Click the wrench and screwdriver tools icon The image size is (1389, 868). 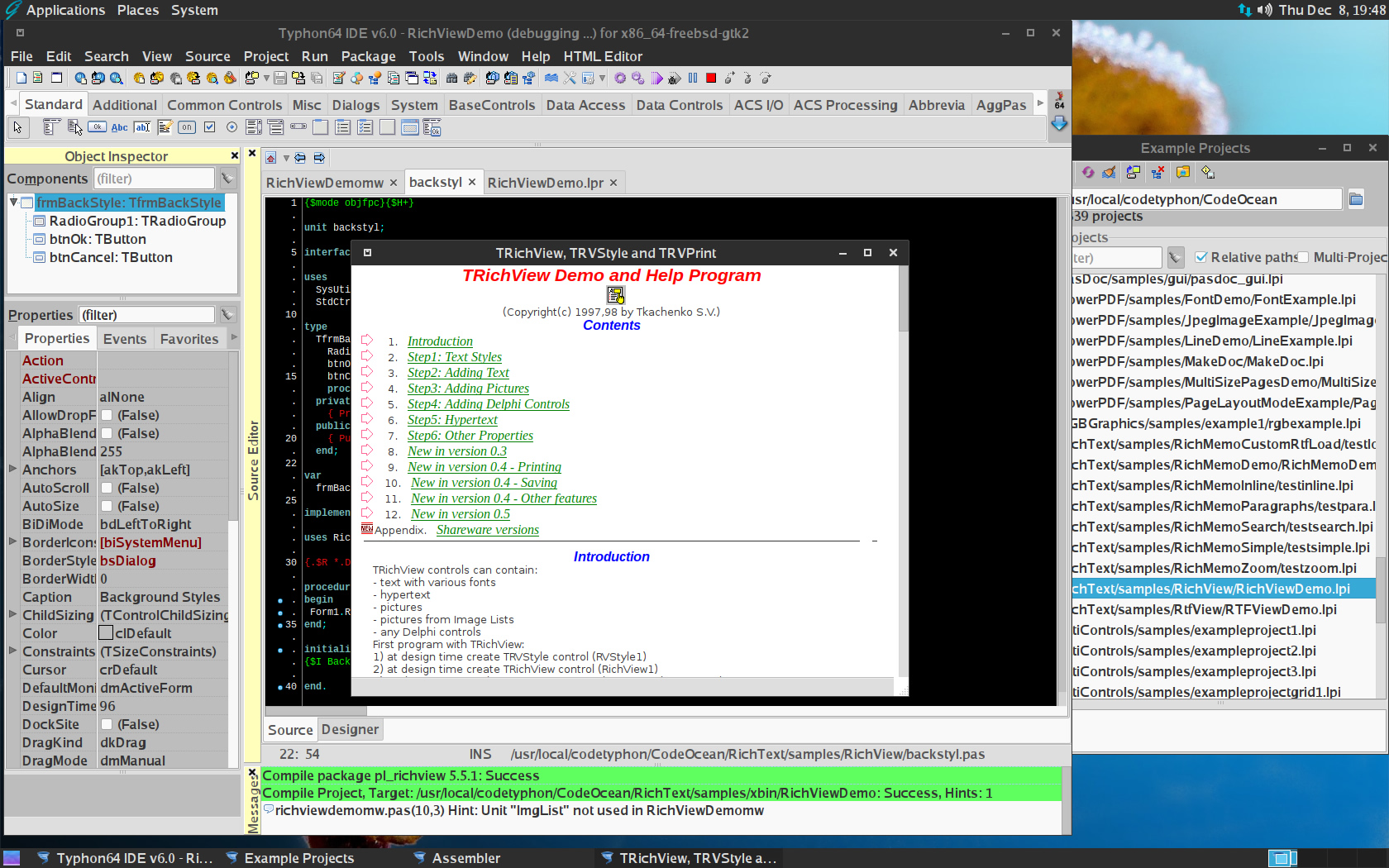click(x=570, y=78)
